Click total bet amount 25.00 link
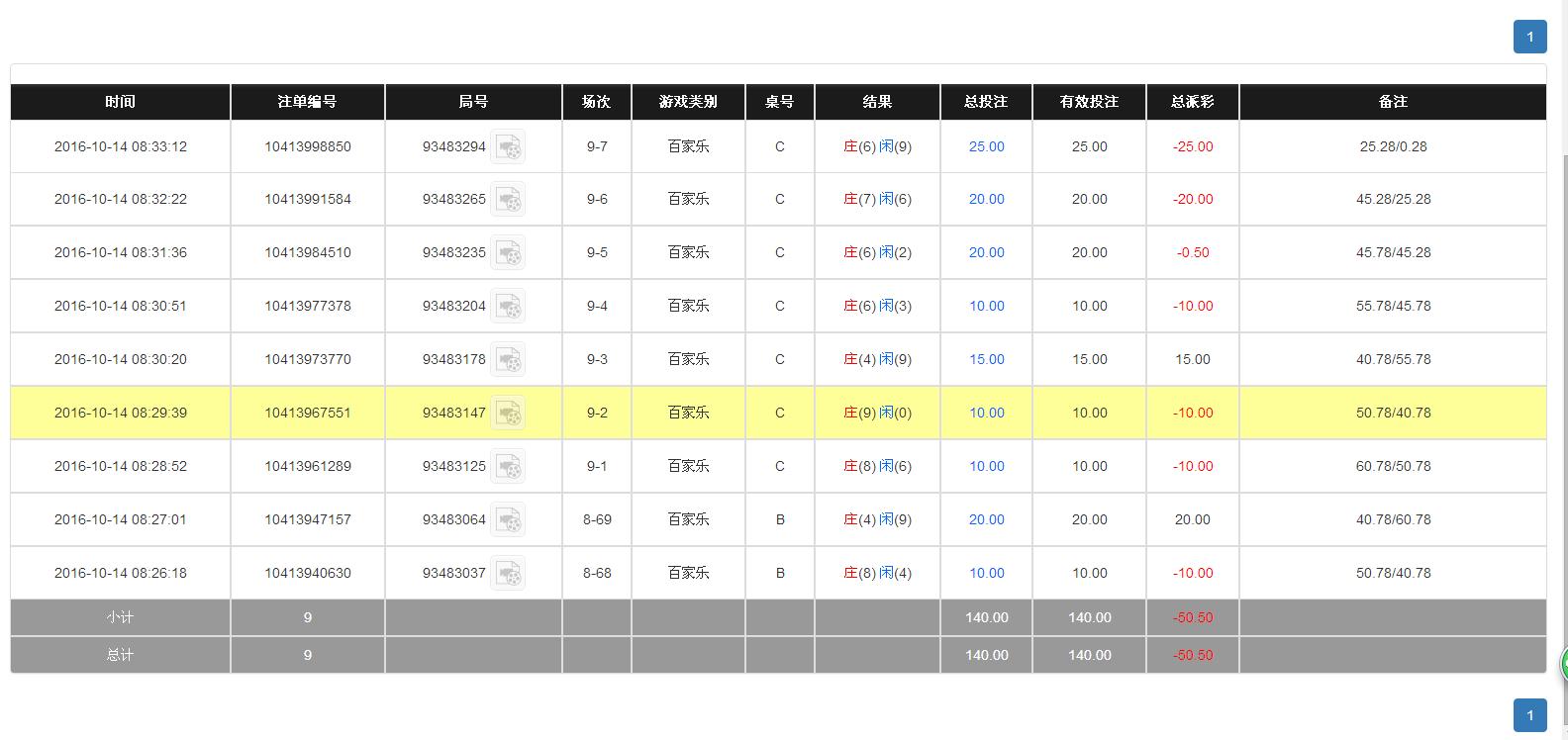The image size is (1568, 740). (986, 146)
